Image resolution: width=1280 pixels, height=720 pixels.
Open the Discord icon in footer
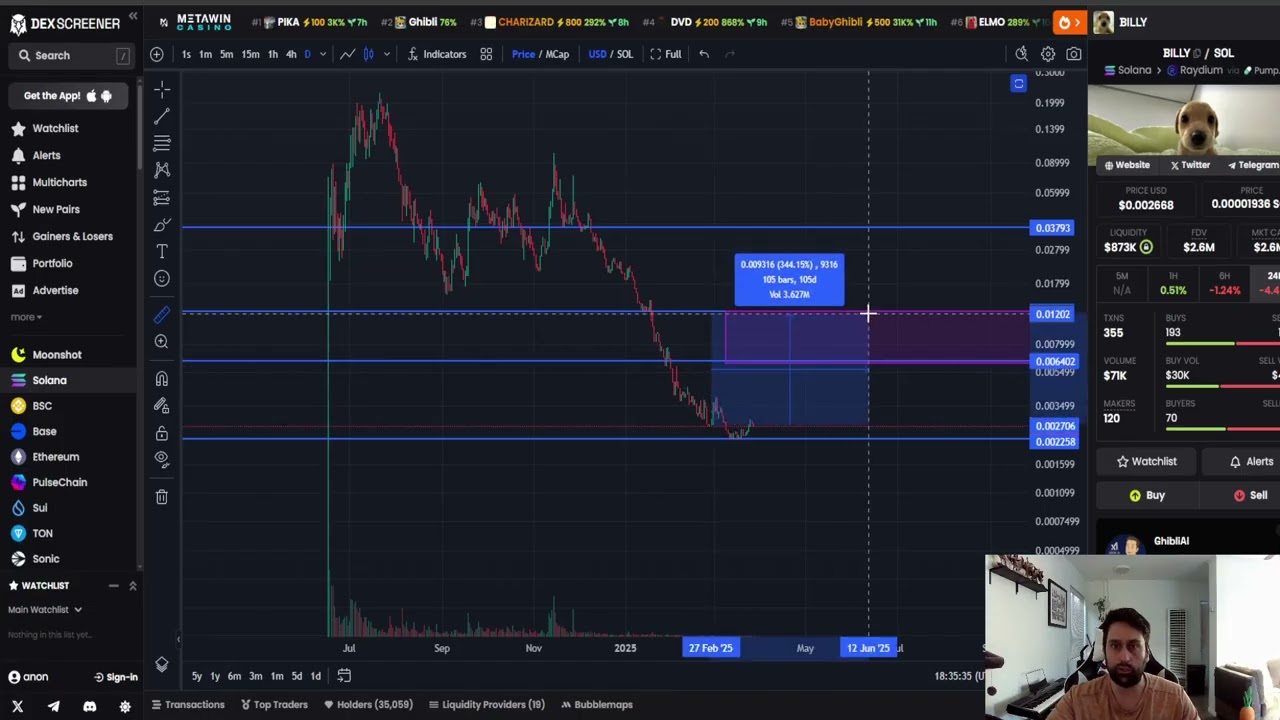click(89, 706)
